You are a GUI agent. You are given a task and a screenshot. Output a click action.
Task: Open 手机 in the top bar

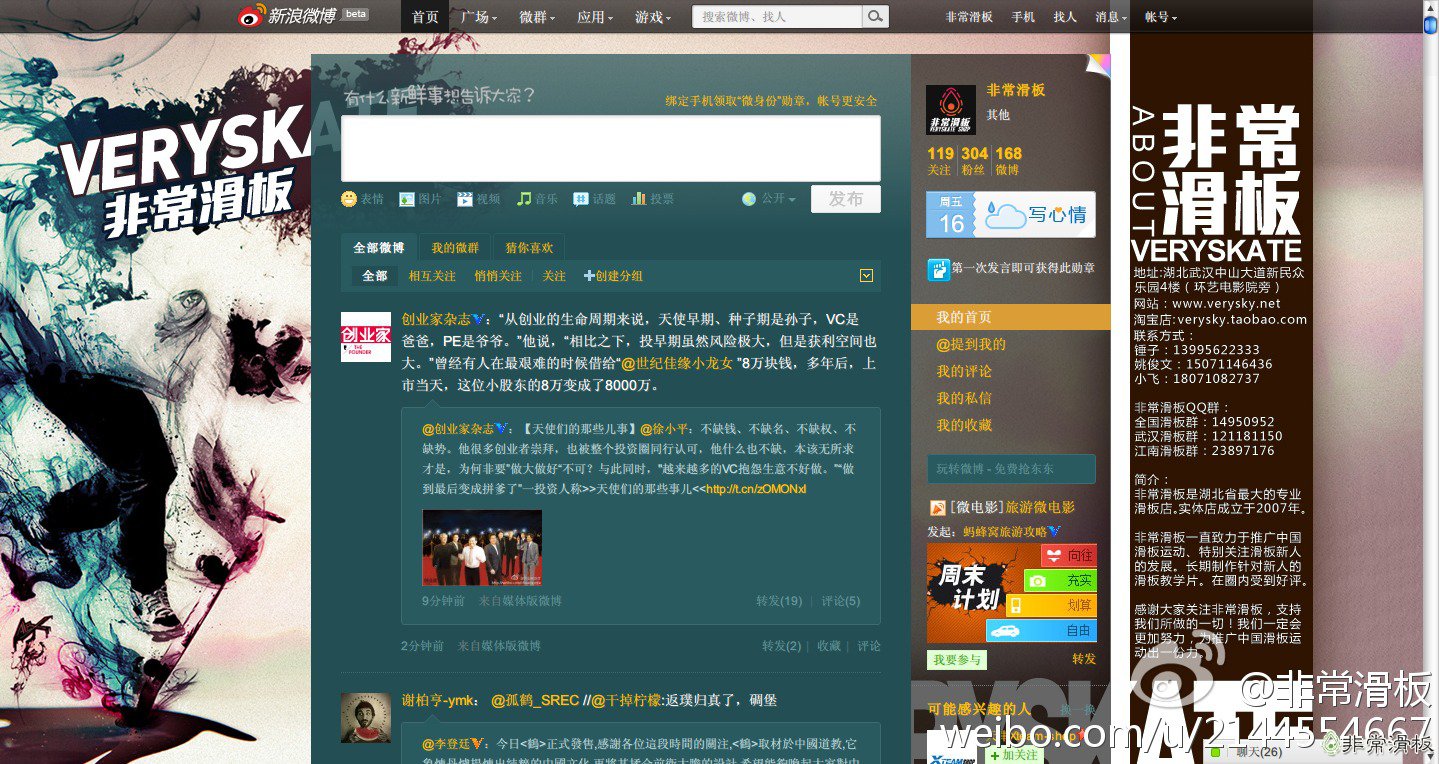pyautogui.click(x=1023, y=17)
